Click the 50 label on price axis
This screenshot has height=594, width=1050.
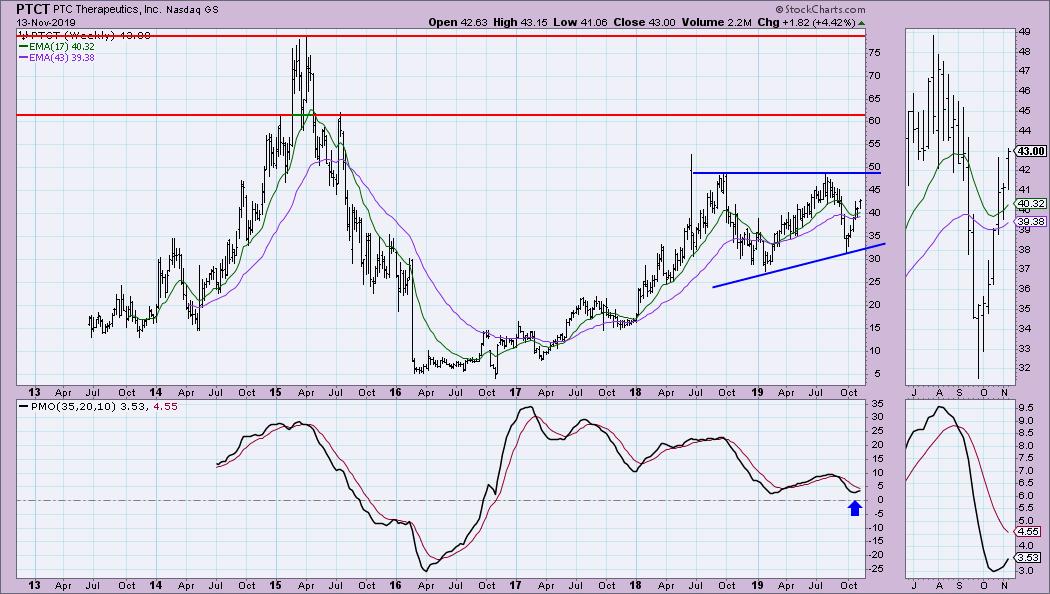(874, 167)
